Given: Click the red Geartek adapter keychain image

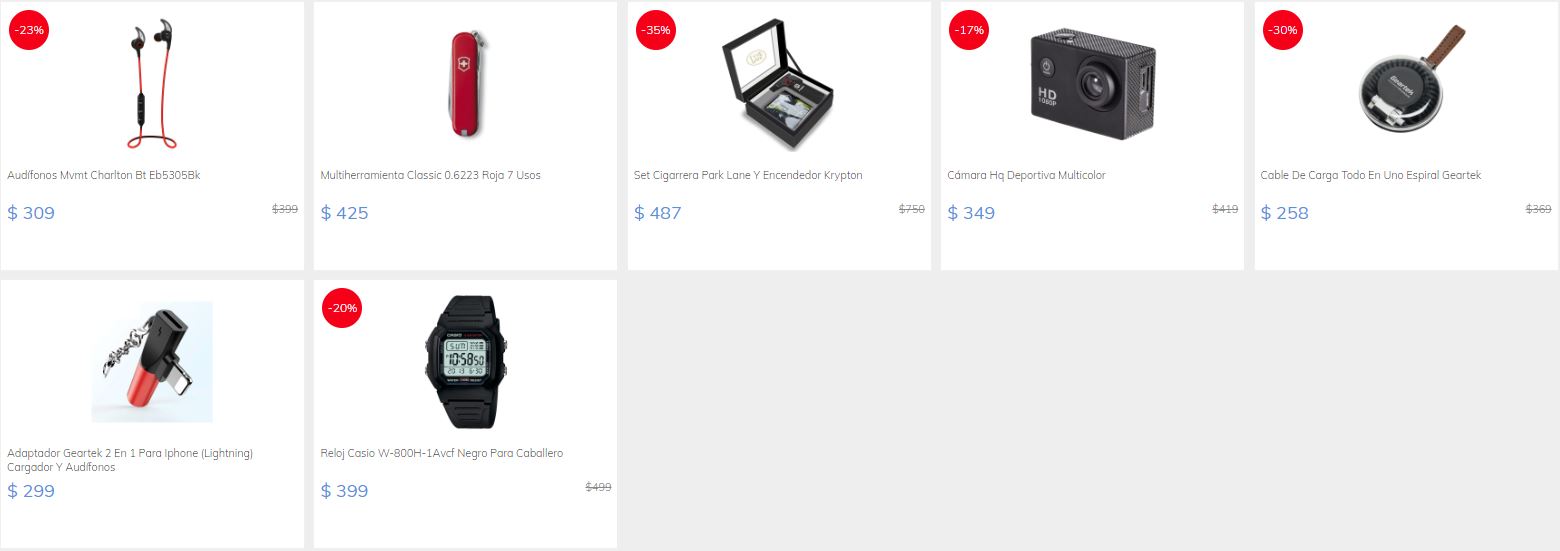Looking at the screenshot, I should (152, 362).
